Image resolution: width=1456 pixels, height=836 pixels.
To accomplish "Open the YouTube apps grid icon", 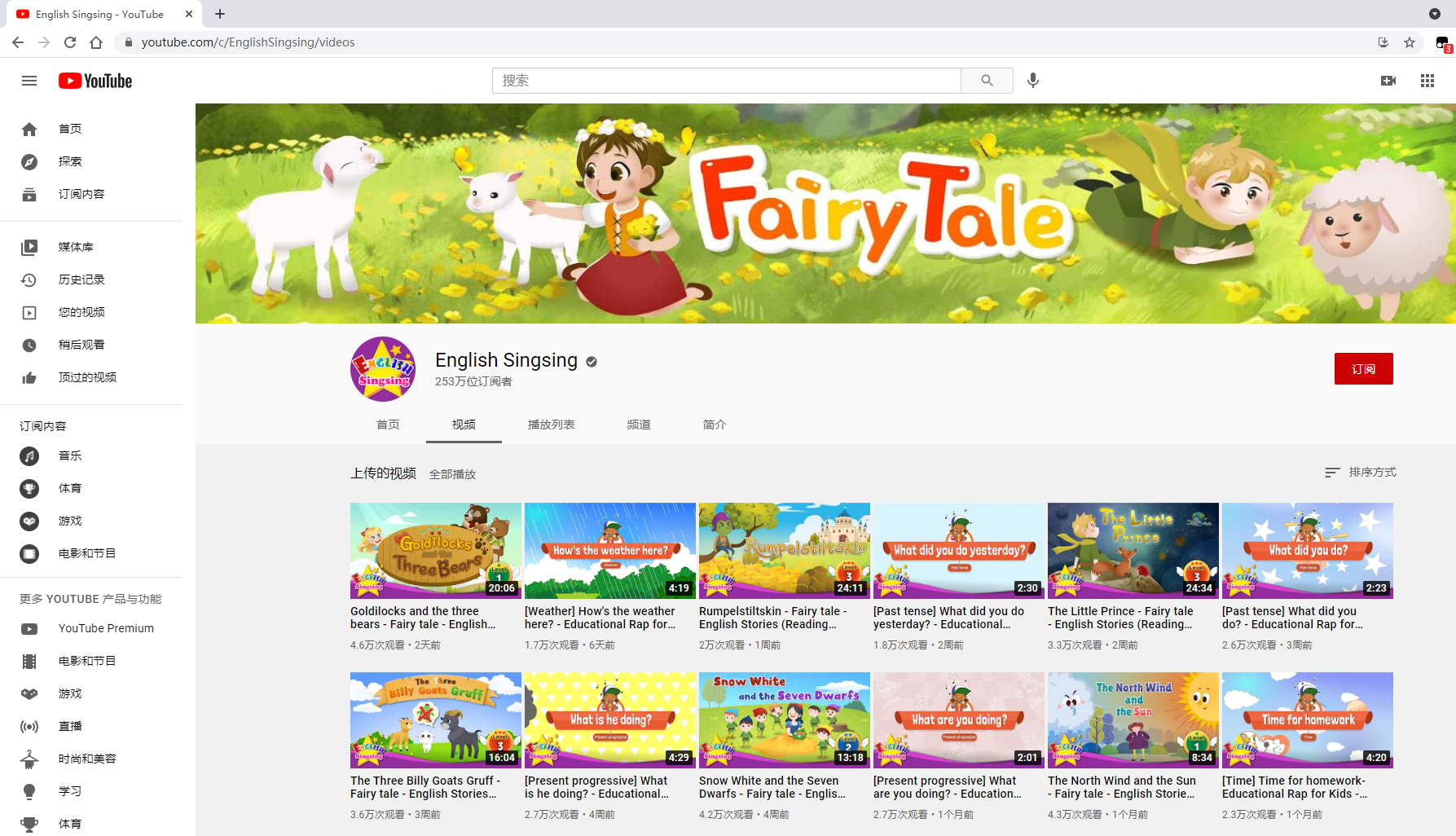I will tap(1427, 81).
